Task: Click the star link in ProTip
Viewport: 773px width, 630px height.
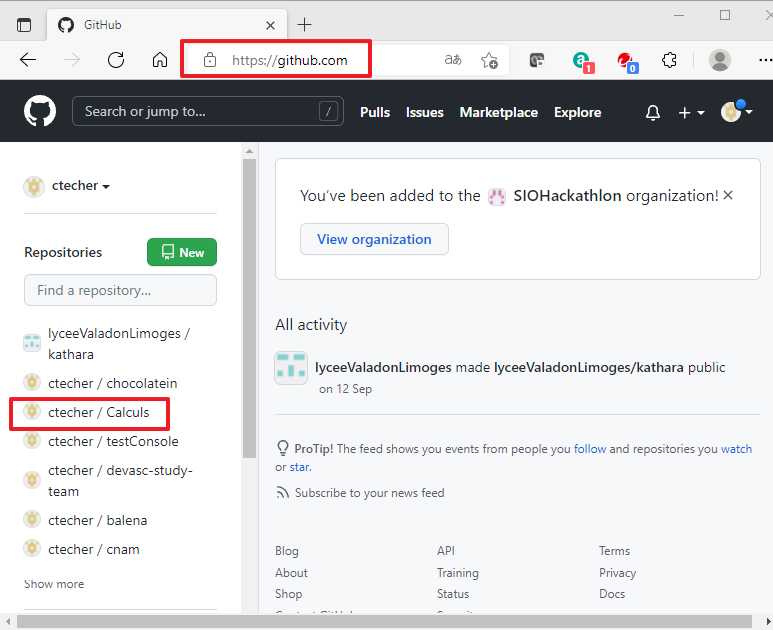Action: click(299, 467)
